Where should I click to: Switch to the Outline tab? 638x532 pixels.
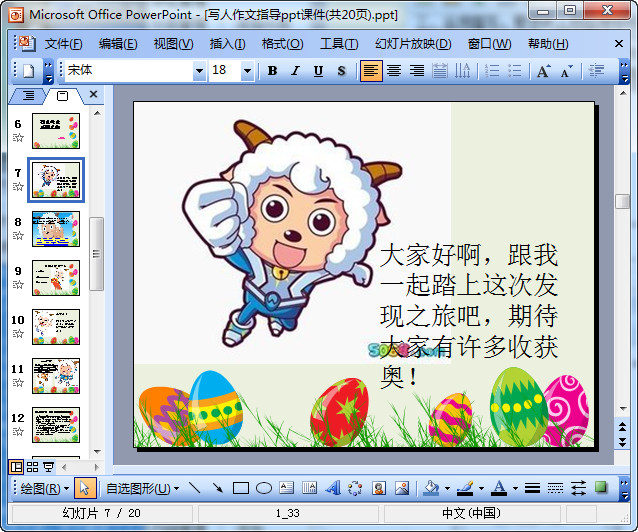click(x=28, y=96)
